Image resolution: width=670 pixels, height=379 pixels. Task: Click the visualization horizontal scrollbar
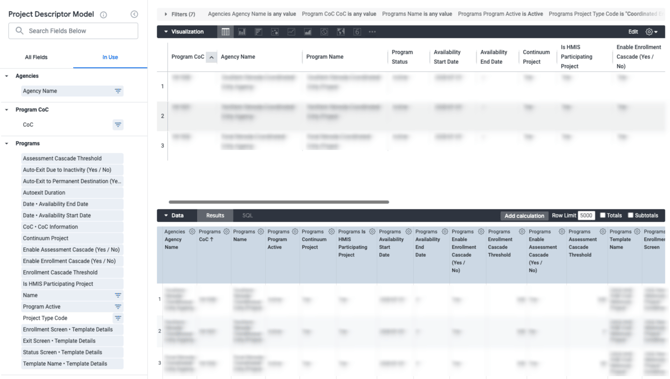[x=279, y=202]
